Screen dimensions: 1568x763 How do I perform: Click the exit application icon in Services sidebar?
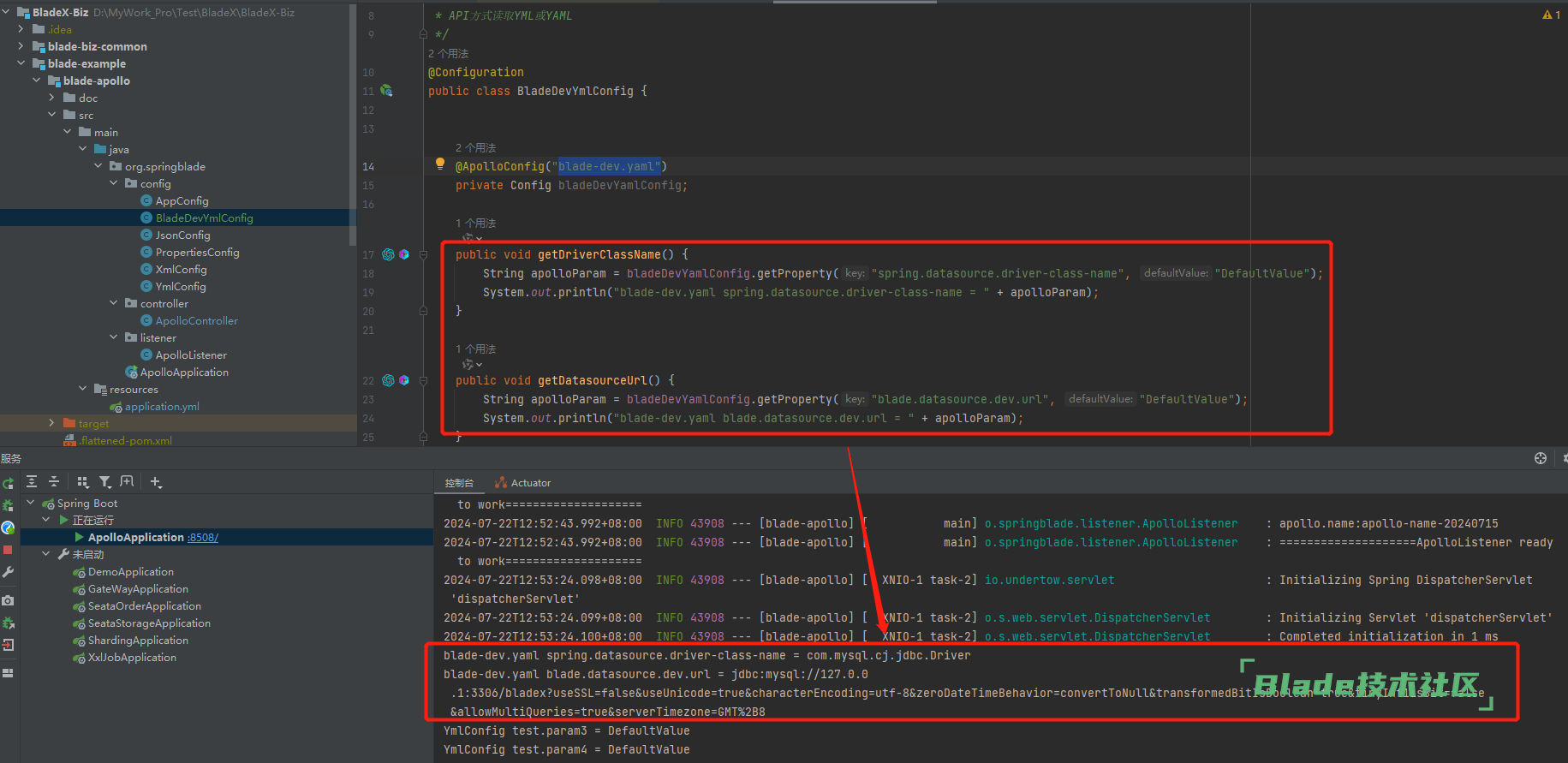coord(8,645)
